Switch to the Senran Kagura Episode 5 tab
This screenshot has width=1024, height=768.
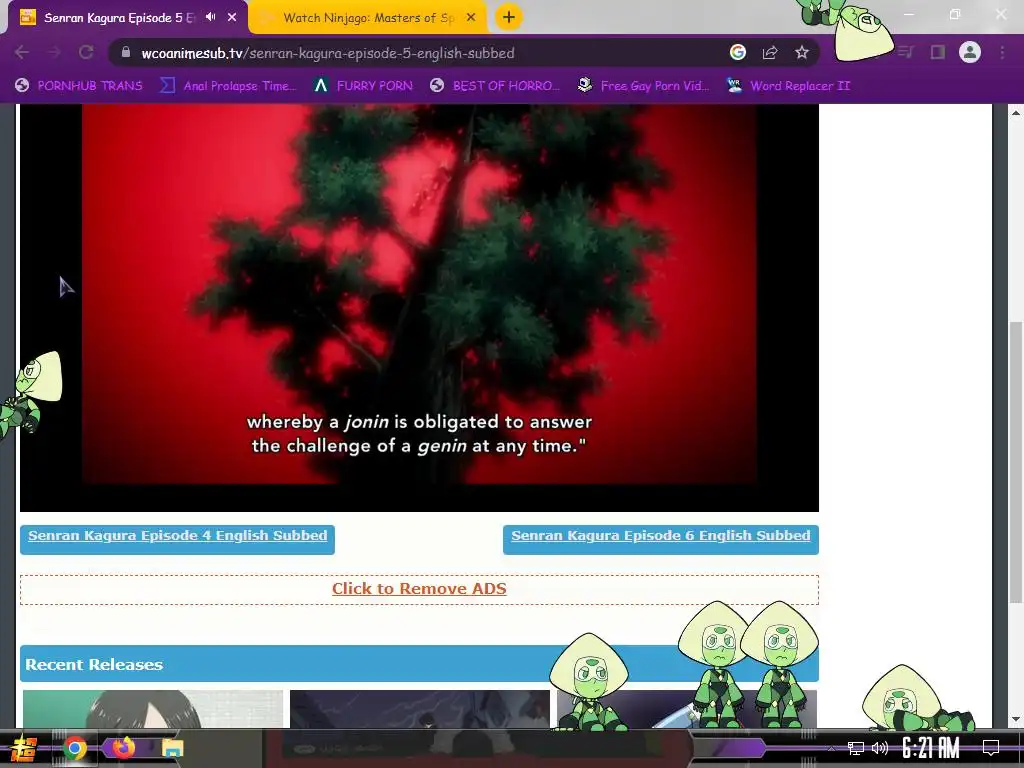pos(118,18)
